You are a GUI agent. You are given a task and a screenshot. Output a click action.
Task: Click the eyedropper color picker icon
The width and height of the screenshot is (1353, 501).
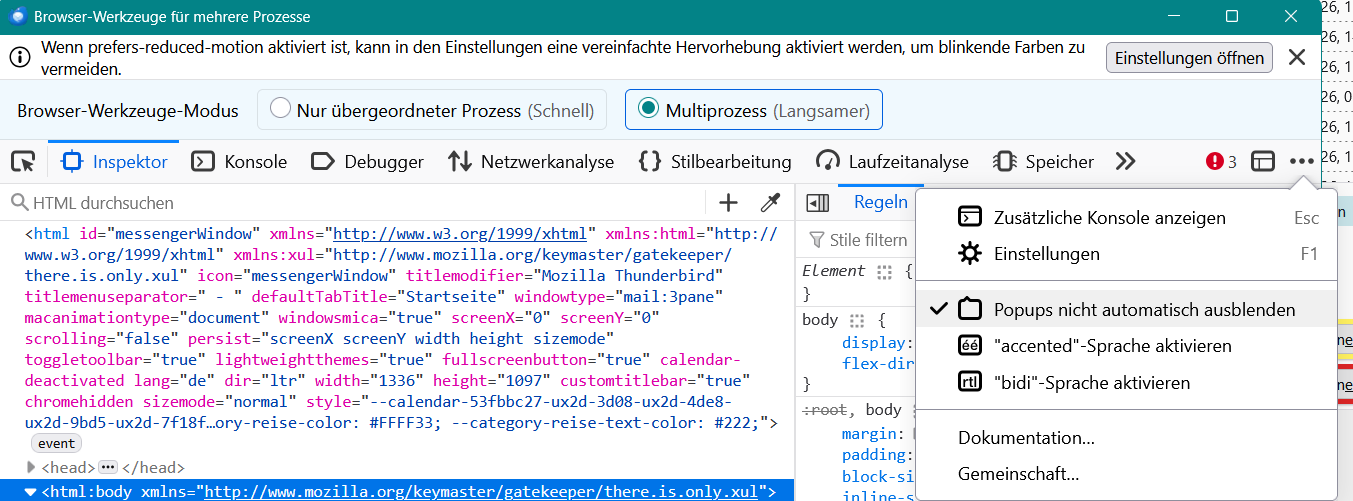click(x=770, y=203)
